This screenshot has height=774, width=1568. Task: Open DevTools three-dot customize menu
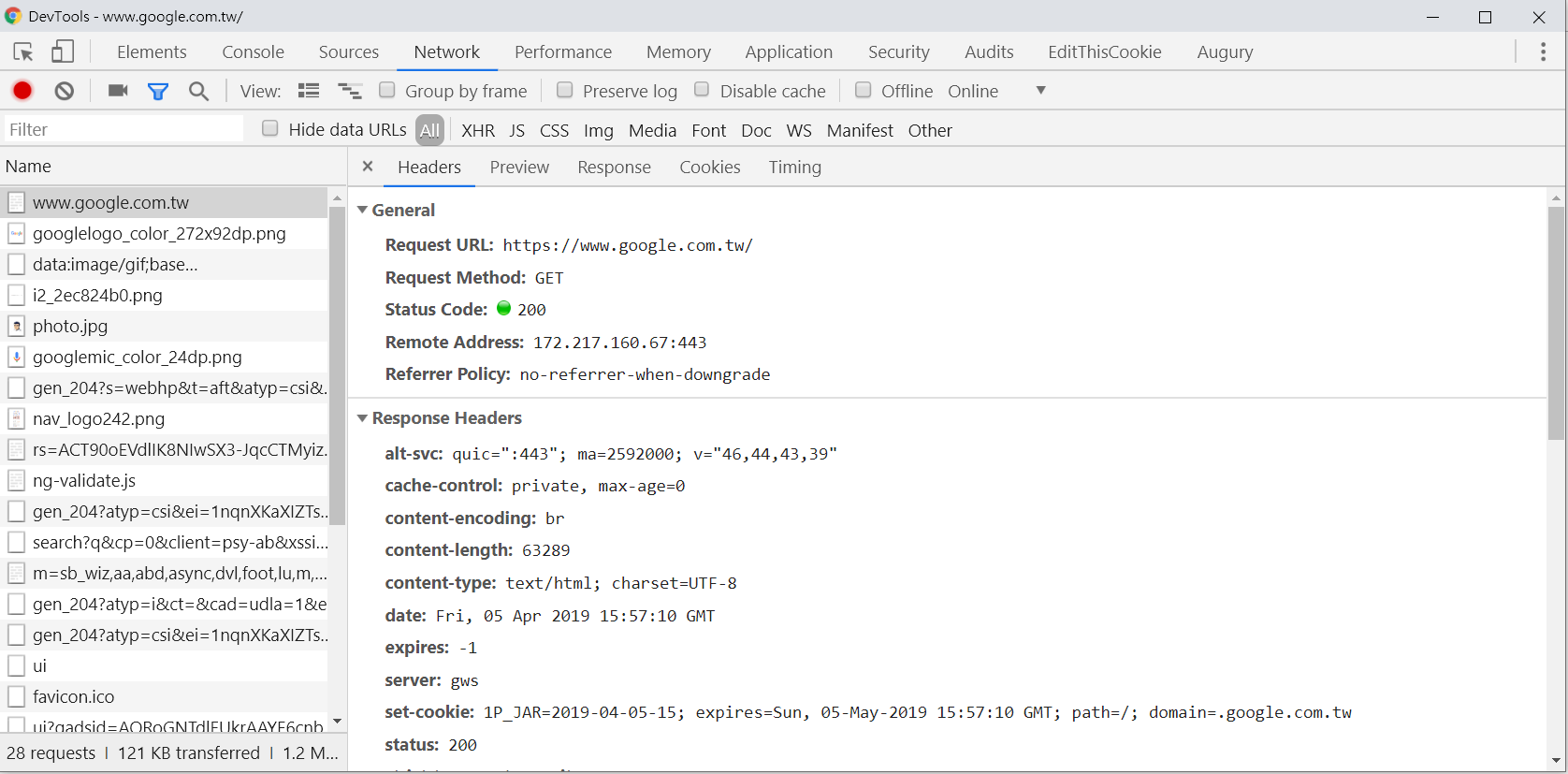1543,51
